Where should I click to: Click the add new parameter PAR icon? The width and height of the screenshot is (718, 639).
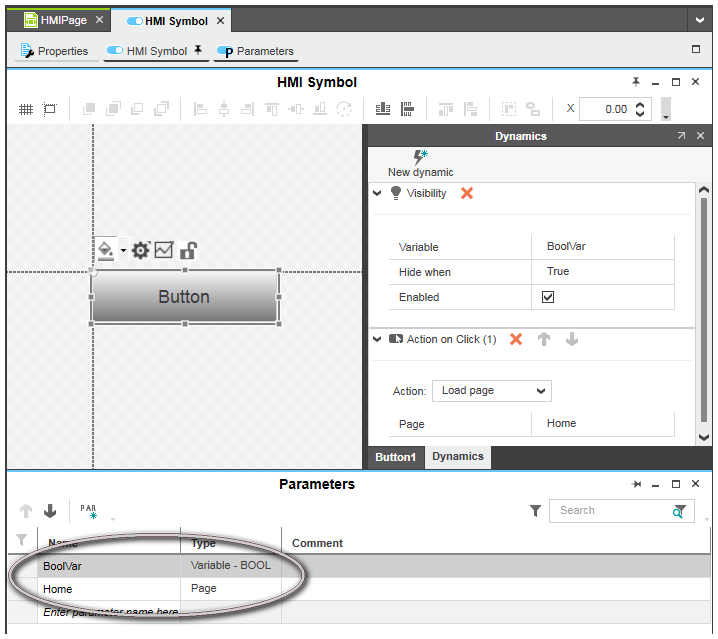point(88,511)
